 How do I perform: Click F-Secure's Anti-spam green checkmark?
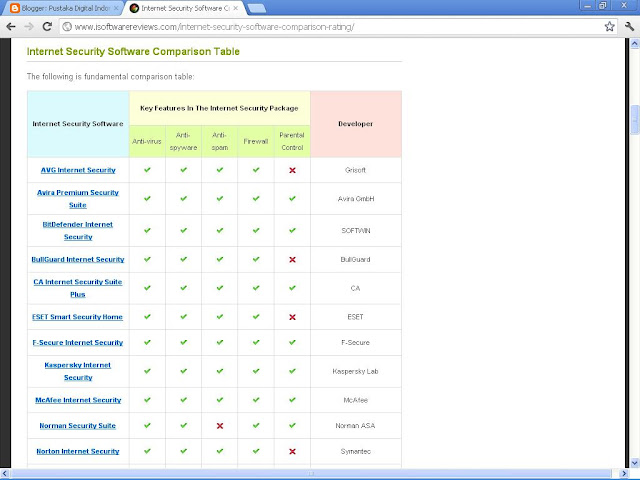(x=220, y=342)
